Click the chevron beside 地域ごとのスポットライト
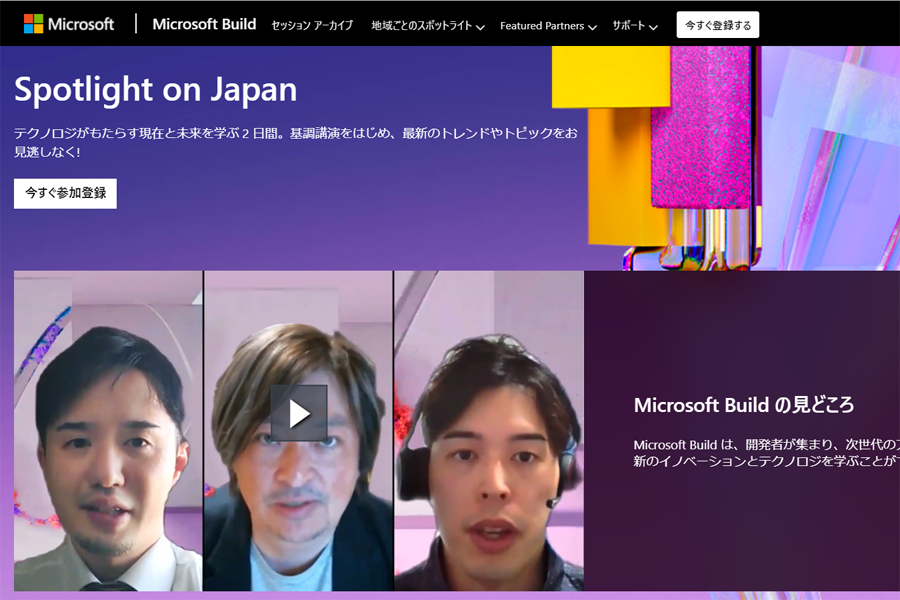 tap(481, 27)
